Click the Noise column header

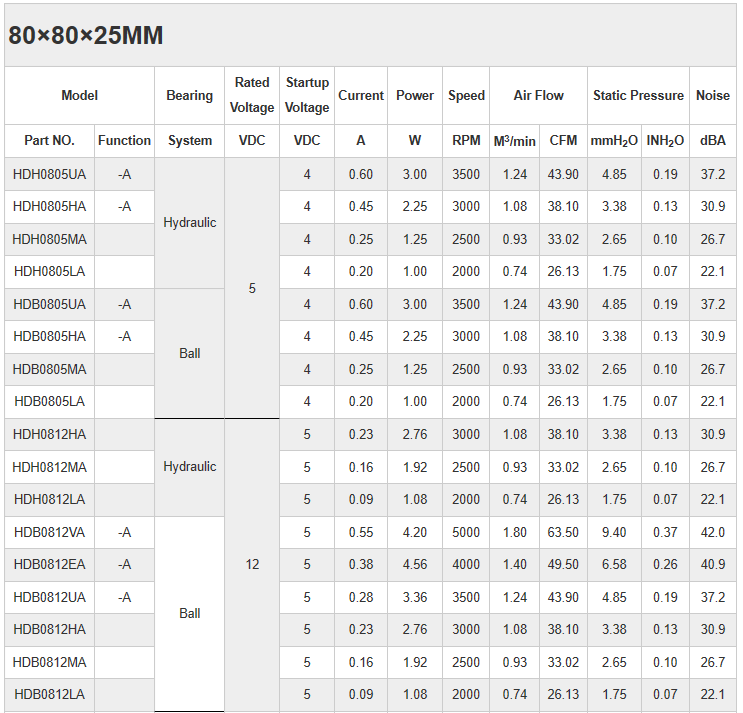pos(713,95)
